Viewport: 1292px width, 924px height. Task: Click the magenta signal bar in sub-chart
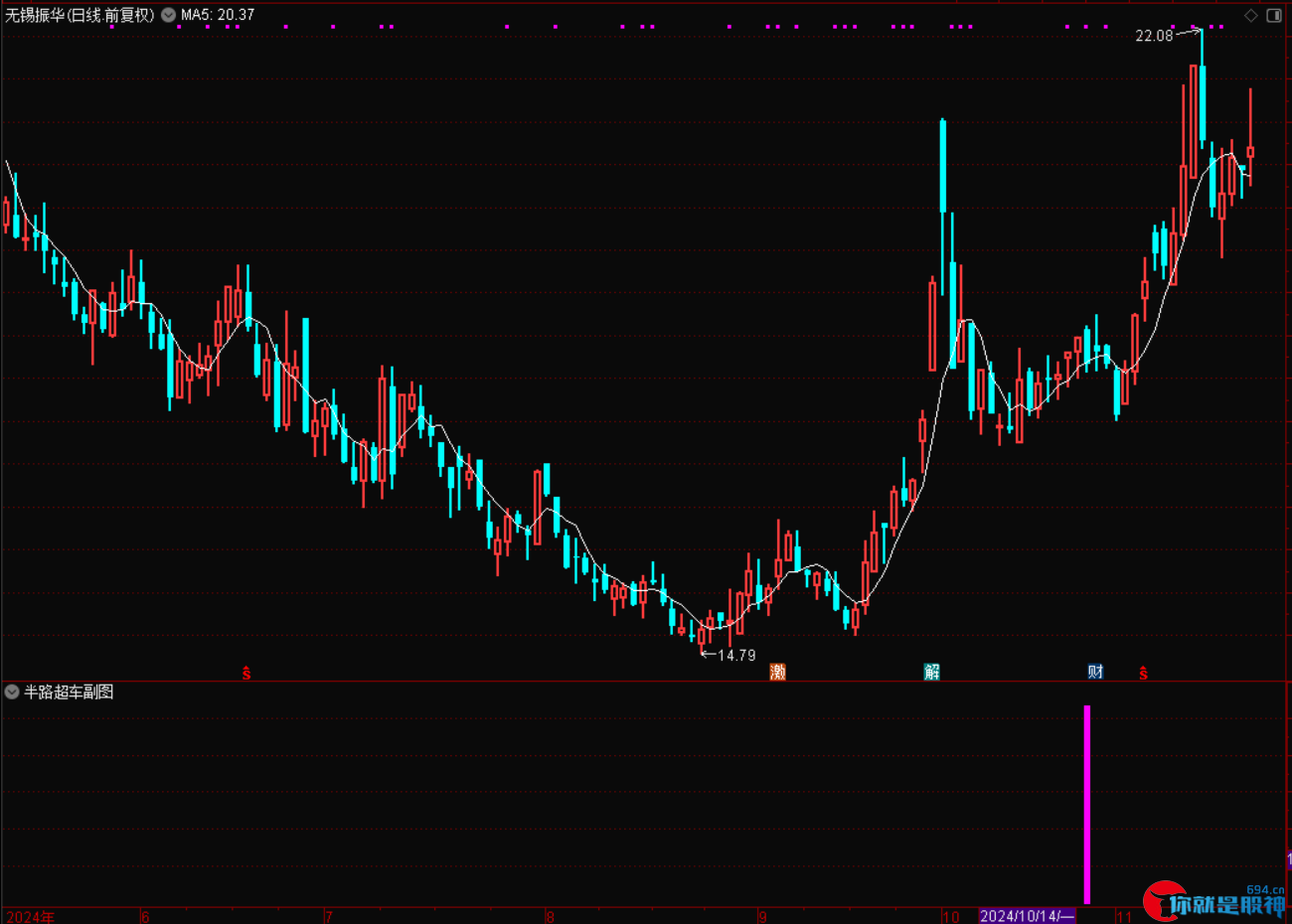[x=1087, y=804]
